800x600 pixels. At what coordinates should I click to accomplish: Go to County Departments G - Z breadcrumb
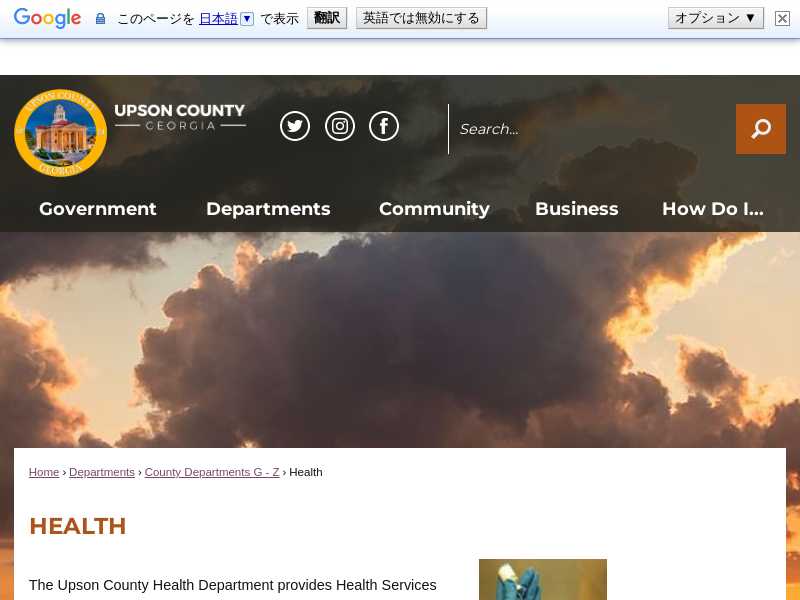click(212, 472)
